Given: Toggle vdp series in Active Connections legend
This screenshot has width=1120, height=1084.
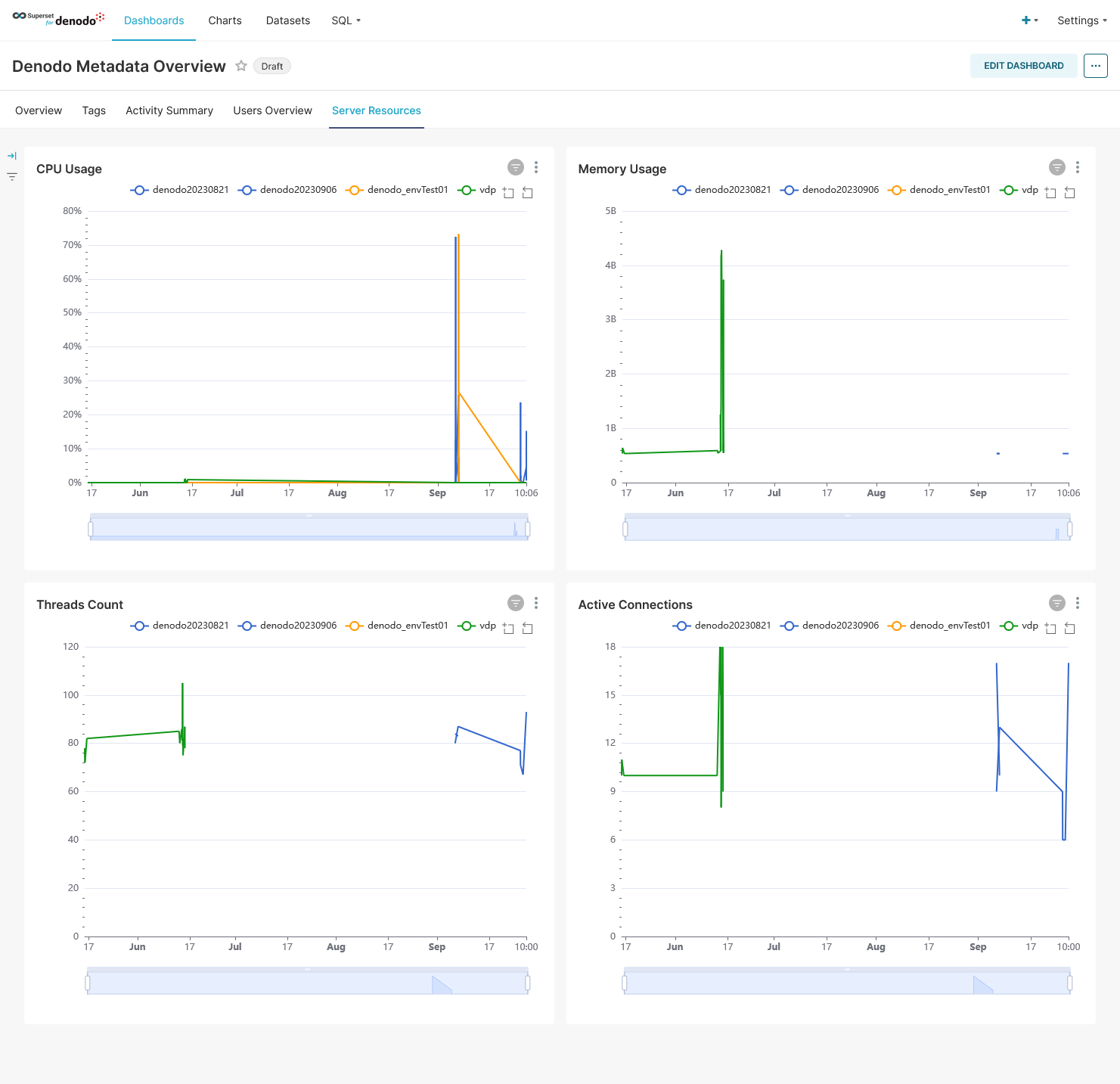Looking at the screenshot, I should tap(1019, 626).
